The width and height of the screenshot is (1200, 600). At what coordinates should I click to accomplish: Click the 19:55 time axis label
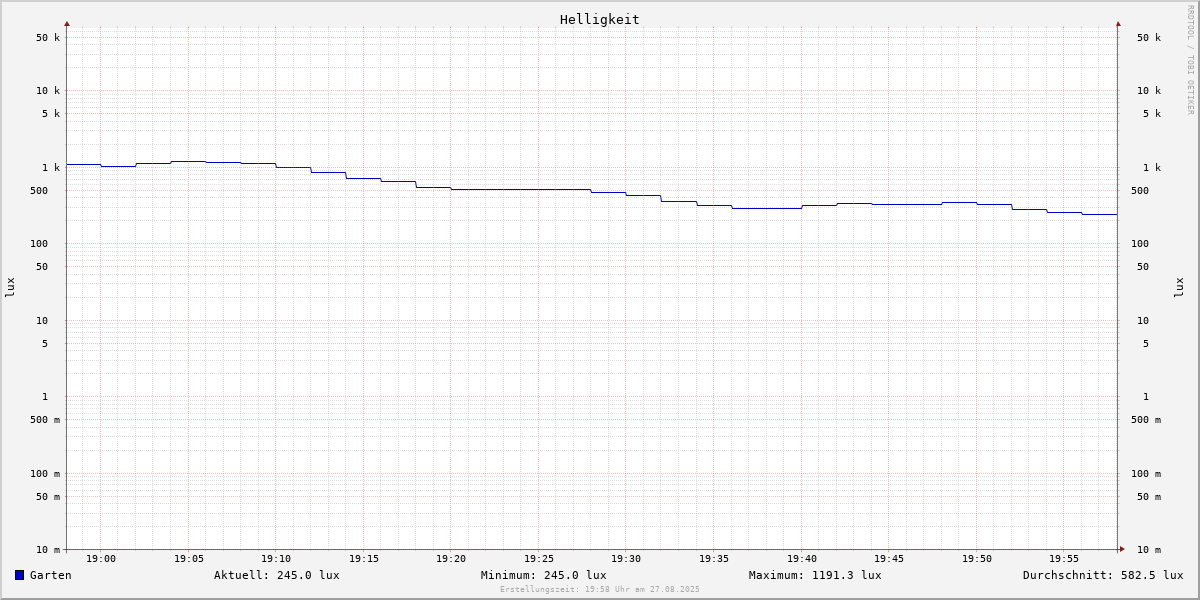1064,559
